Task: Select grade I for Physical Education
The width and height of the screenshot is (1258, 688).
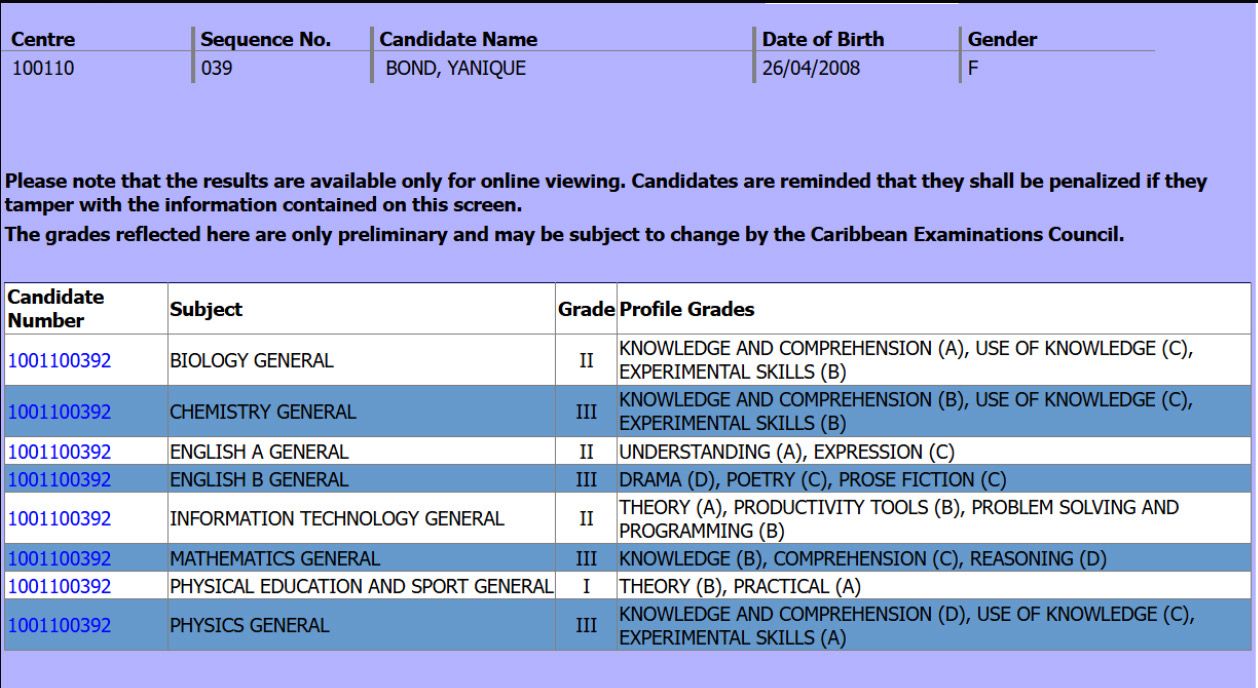Action: point(586,587)
